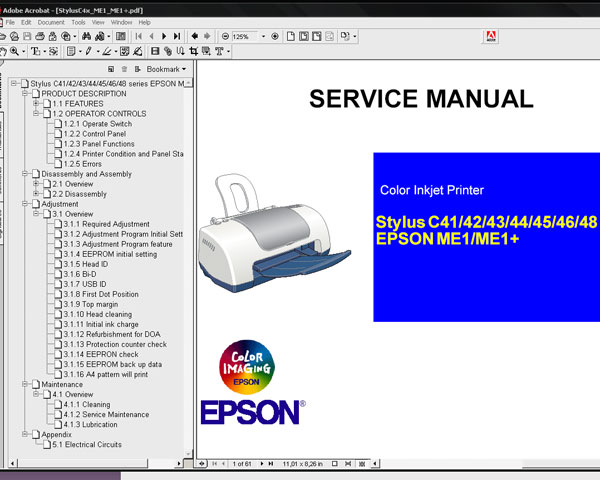
Task: Open bookmark 1.2.1 Operate Switch
Action: [x=98, y=124]
